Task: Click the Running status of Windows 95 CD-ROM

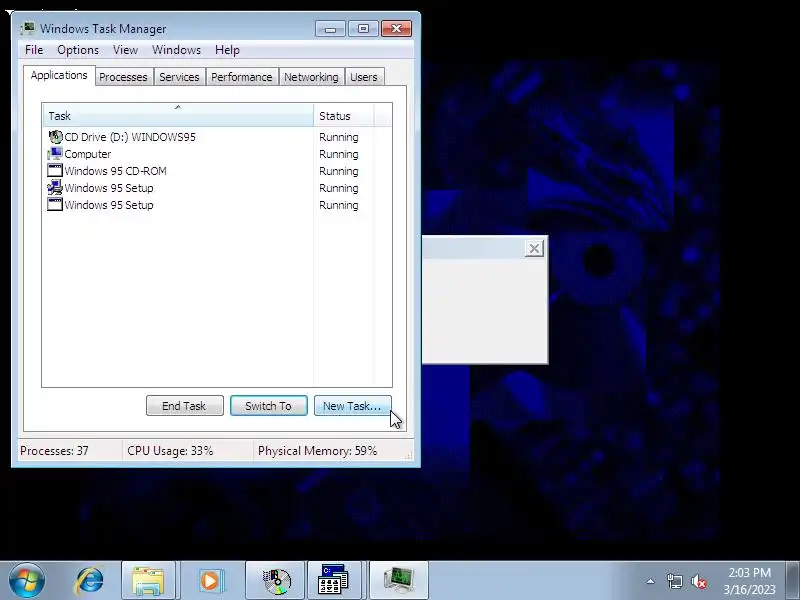Action: point(339,171)
